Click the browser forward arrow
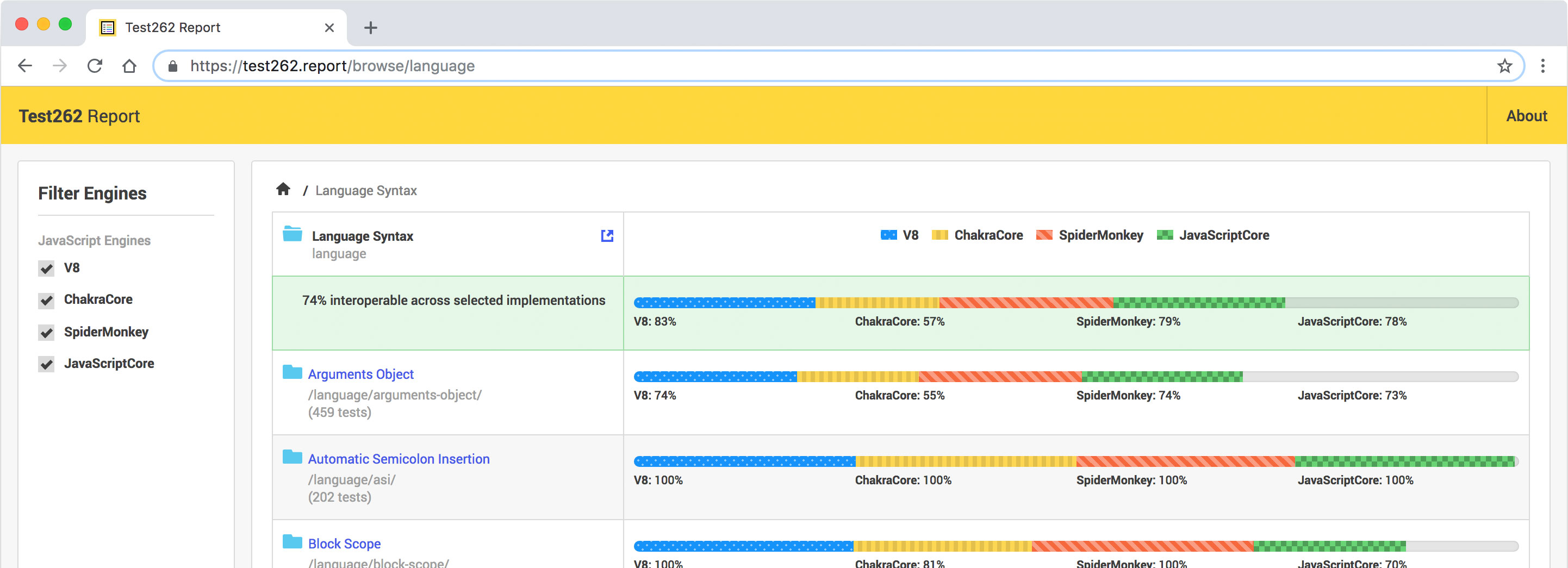 (x=60, y=66)
